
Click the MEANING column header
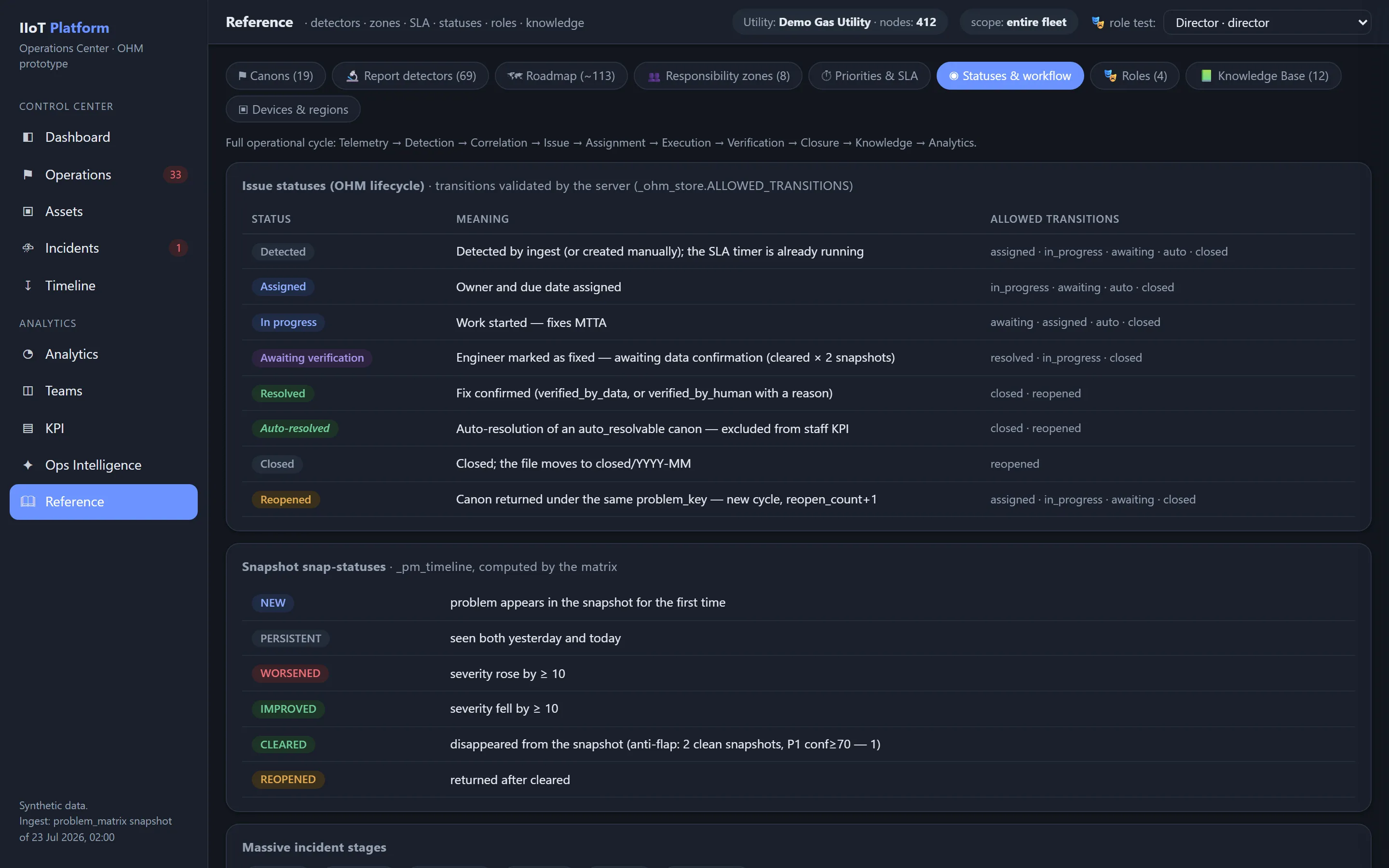tap(482, 219)
